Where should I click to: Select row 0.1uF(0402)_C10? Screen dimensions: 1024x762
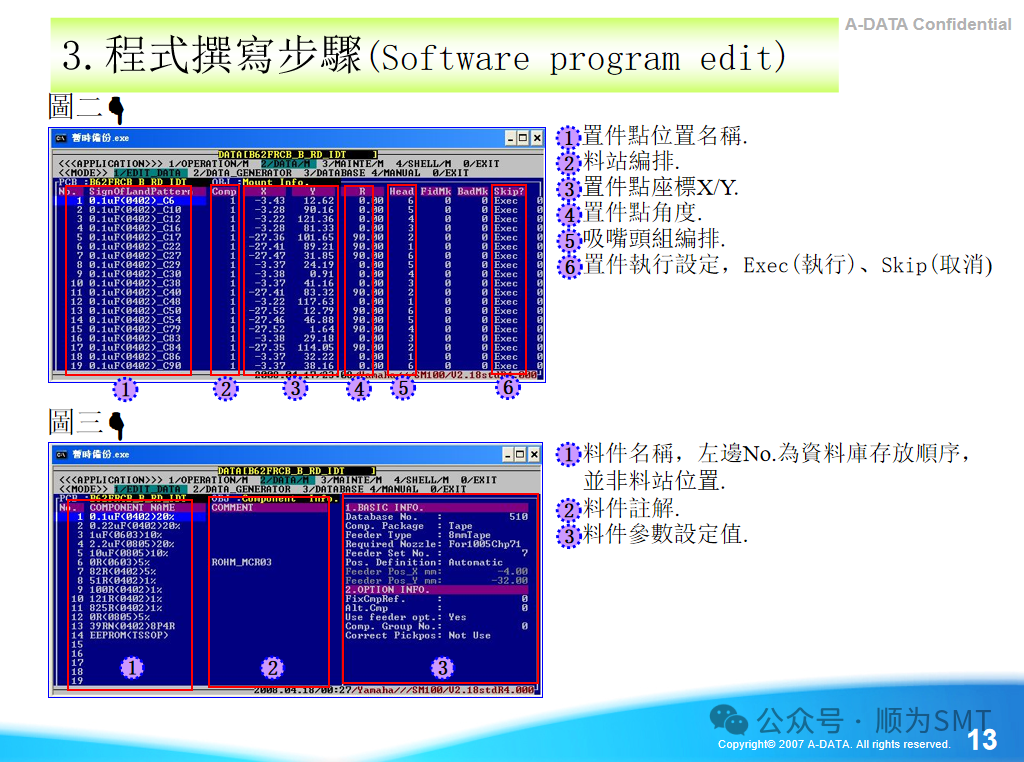[133, 210]
